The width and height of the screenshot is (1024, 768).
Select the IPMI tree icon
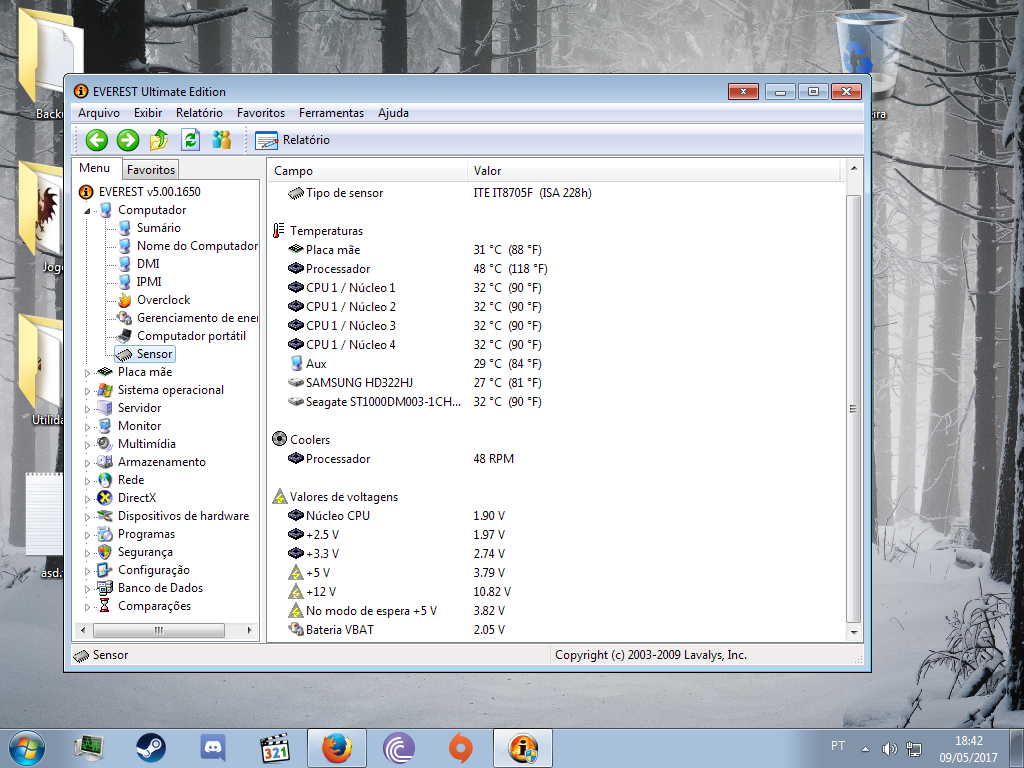coord(124,282)
